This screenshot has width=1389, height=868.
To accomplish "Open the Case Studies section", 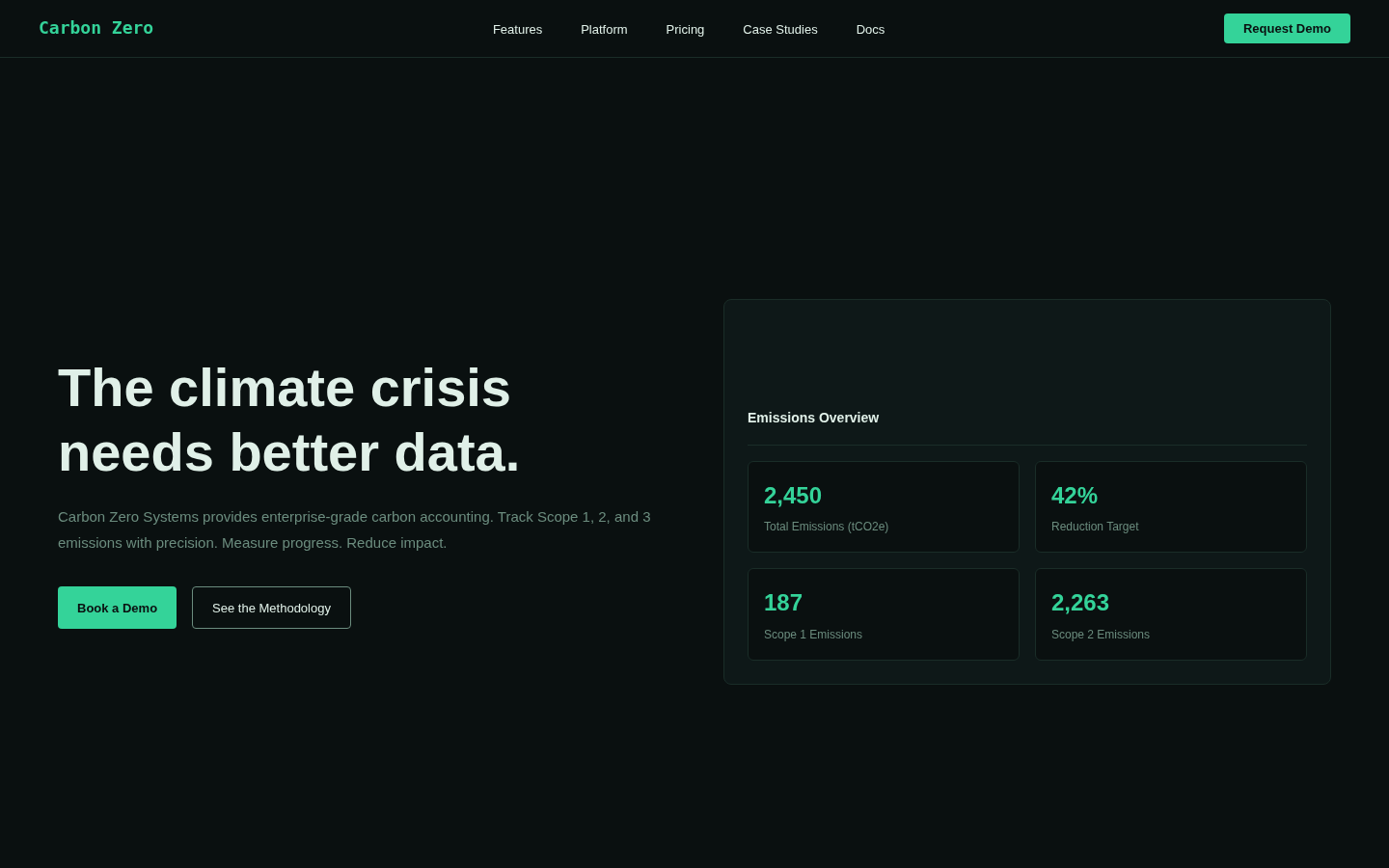I will pyautogui.click(x=779, y=29).
